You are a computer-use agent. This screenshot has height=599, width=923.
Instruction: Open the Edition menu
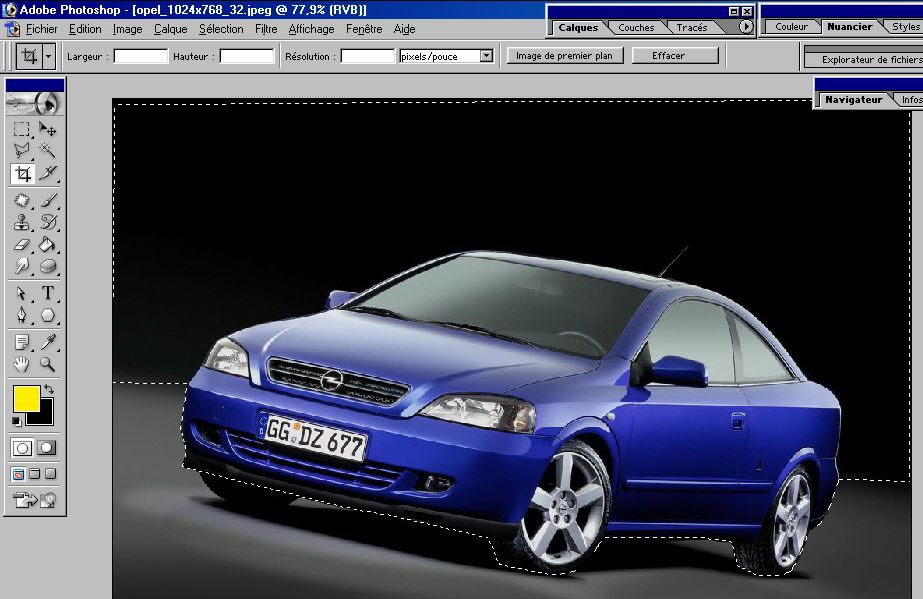(x=85, y=29)
